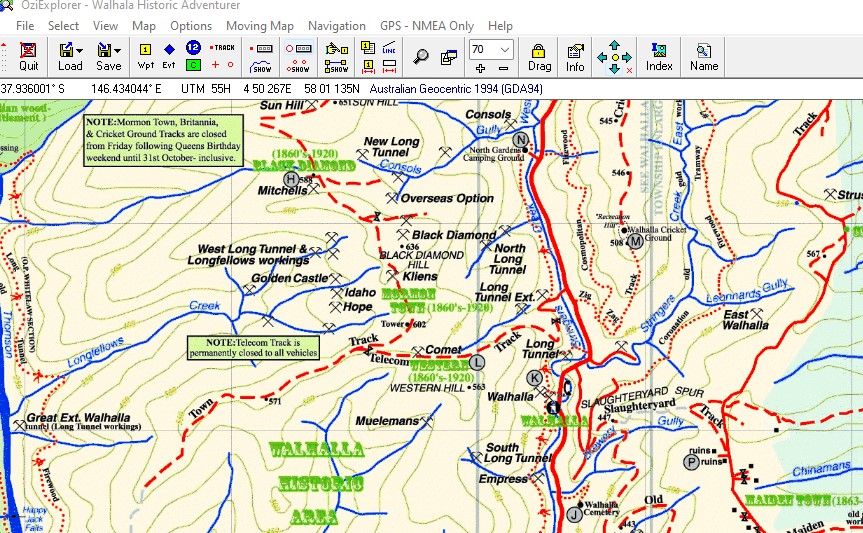This screenshot has width=863, height=533.
Task: Open the zoom level 70 combo box
Action: click(x=505, y=49)
